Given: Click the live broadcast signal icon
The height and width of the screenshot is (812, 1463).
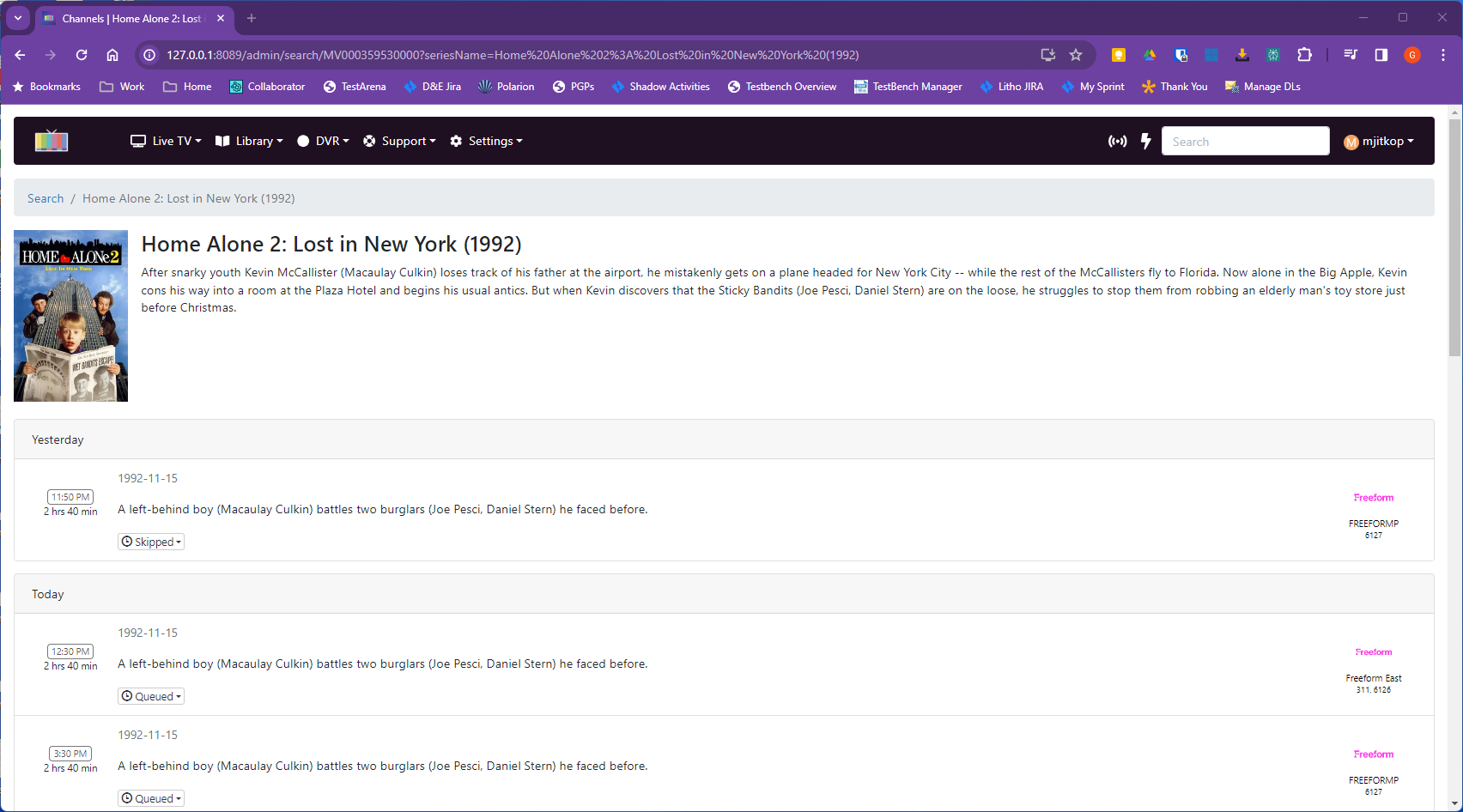Looking at the screenshot, I should [x=1117, y=141].
